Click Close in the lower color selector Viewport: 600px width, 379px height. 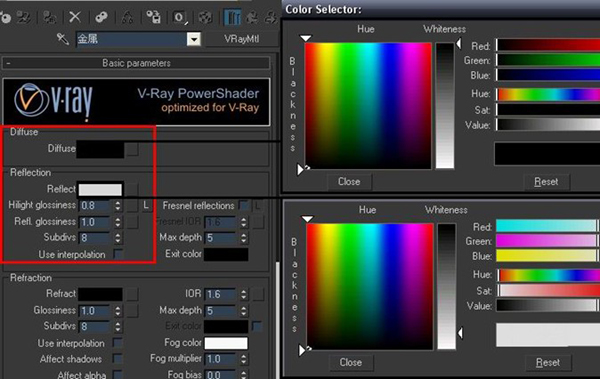[x=351, y=362]
